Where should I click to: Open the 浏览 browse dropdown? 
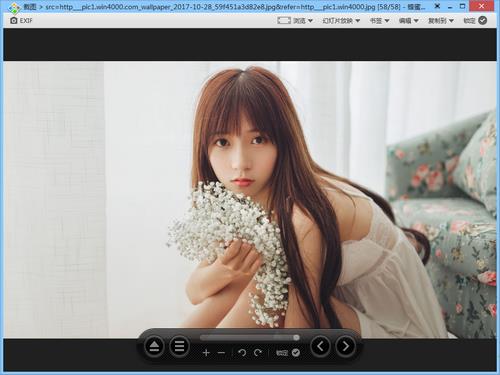(303, 21)
